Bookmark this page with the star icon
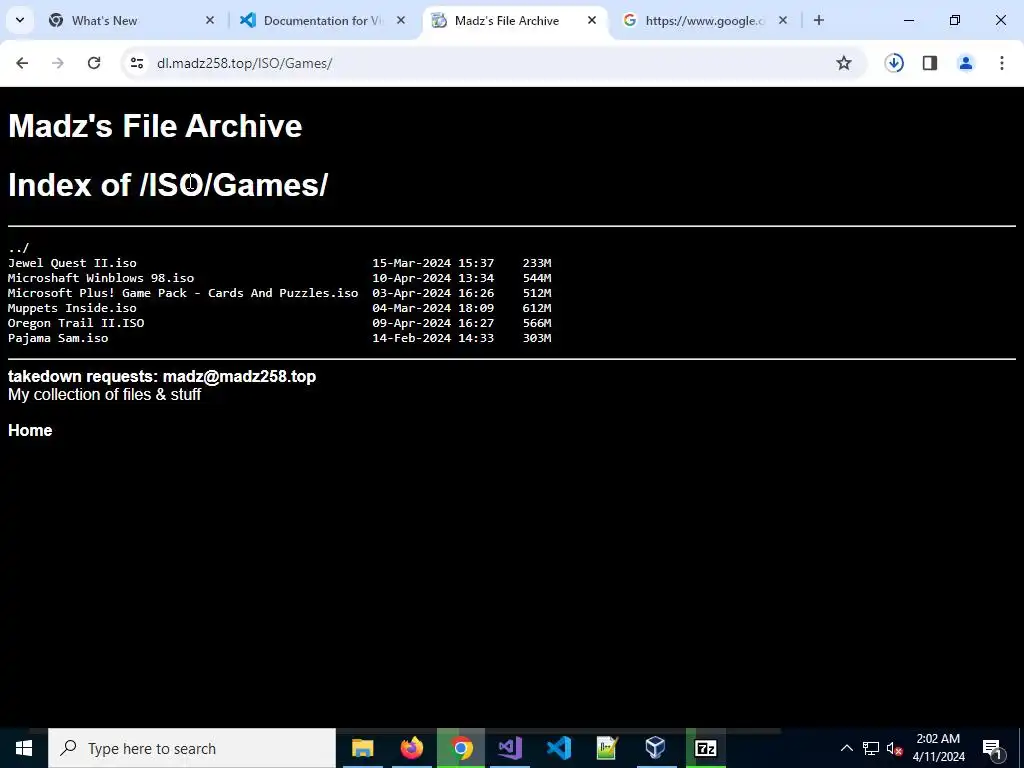This screenshot has height=768, width=1024. [x=844, y=63]
